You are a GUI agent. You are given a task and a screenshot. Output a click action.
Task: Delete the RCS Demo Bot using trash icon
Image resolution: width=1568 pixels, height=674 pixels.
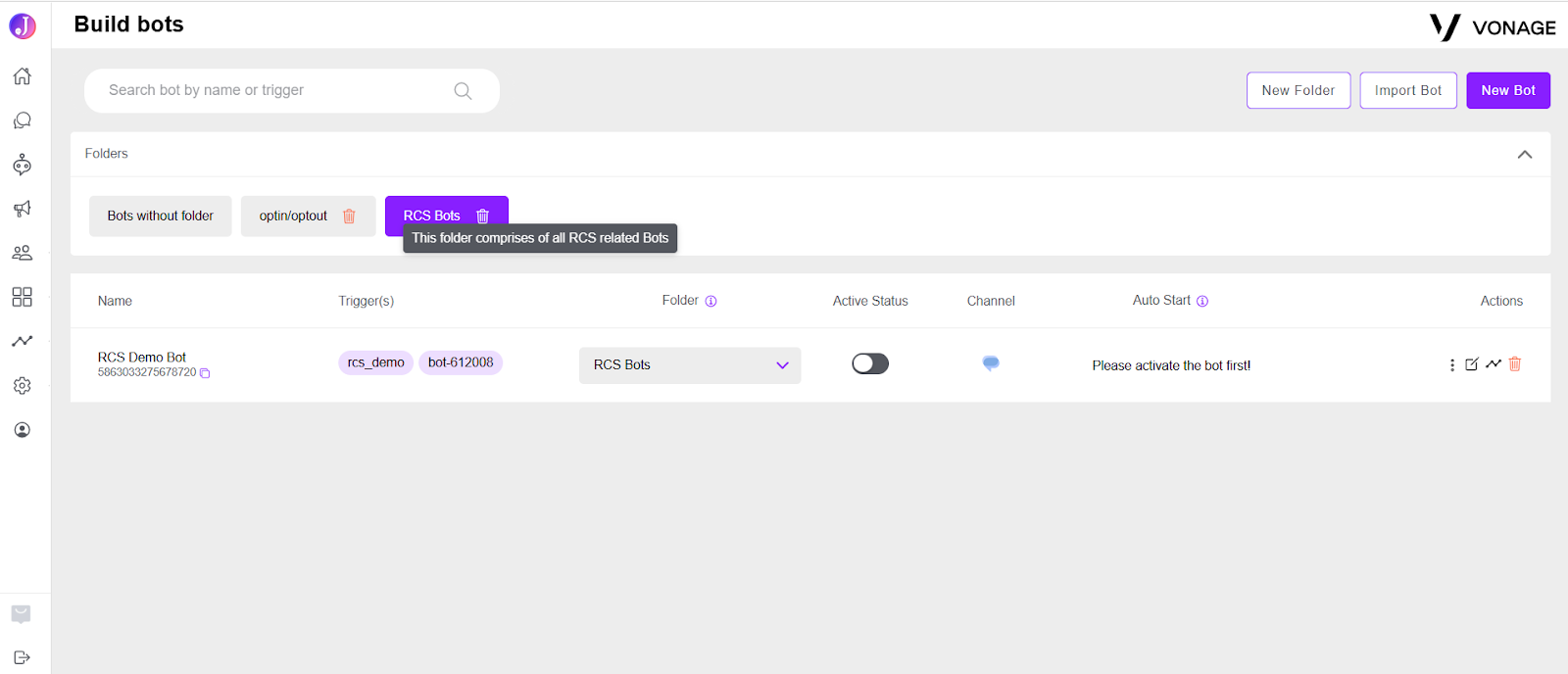pos(1515,364)
